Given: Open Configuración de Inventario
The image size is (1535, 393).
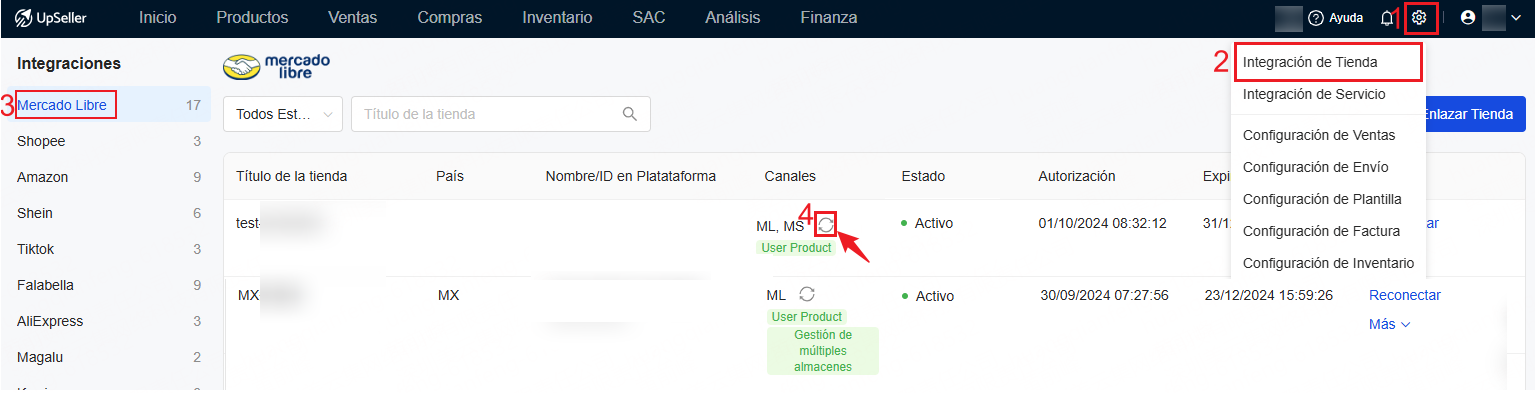Looking at the screenshot, I should coord(1328,263).
